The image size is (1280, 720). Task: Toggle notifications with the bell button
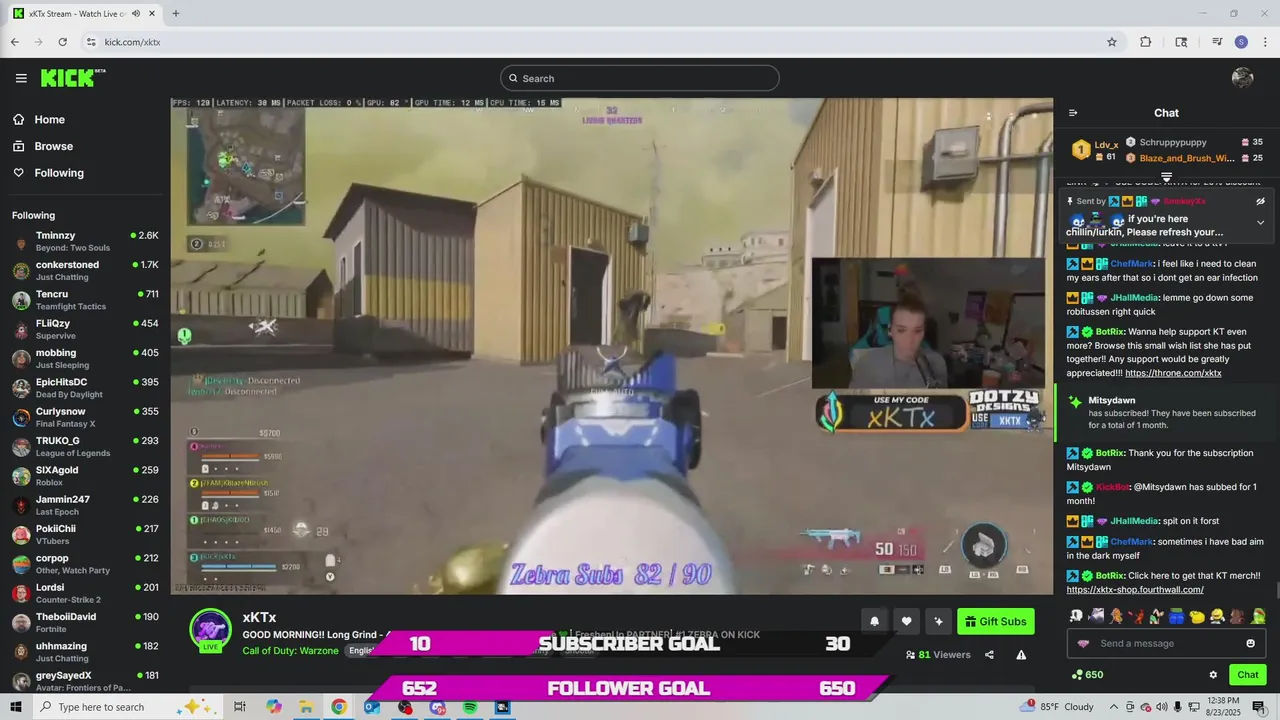[x=874, y=621]
